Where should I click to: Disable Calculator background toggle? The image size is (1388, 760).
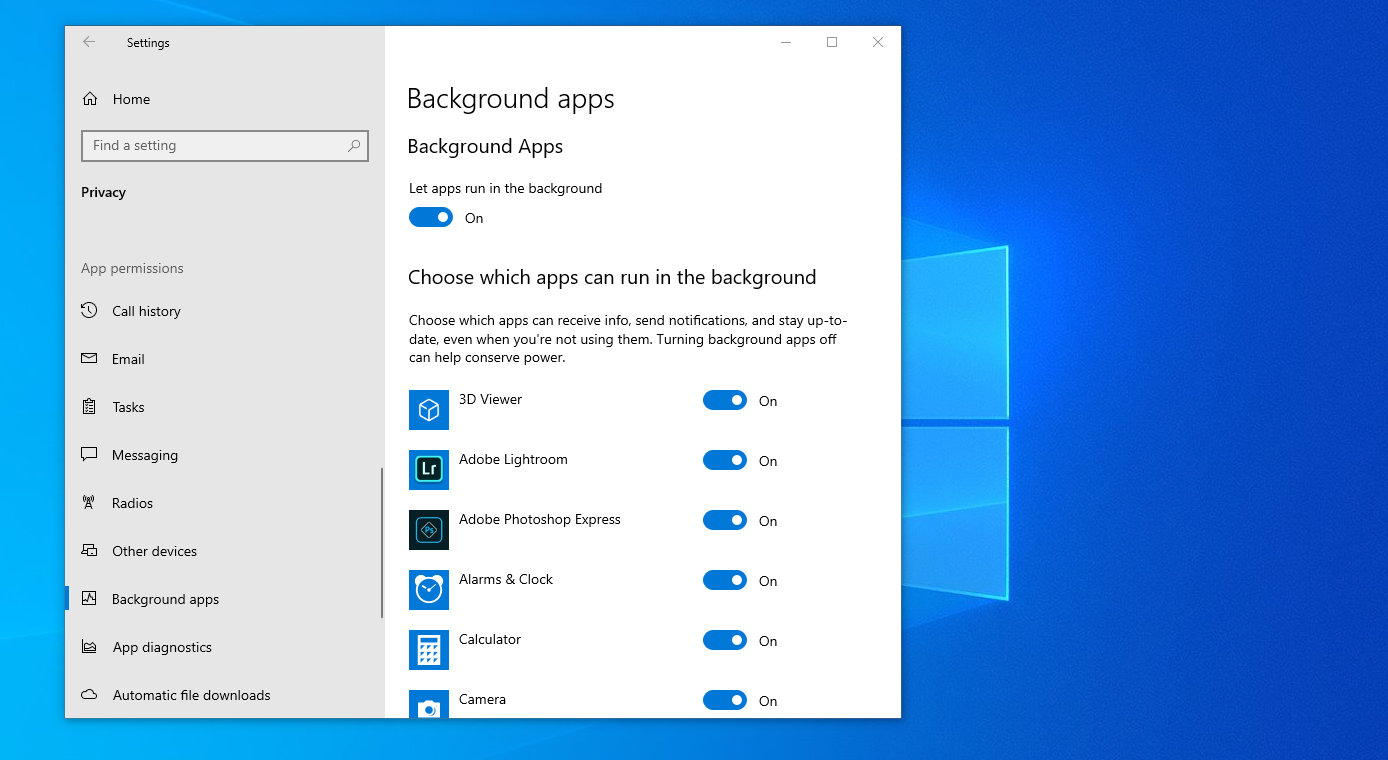coord(725,641)
